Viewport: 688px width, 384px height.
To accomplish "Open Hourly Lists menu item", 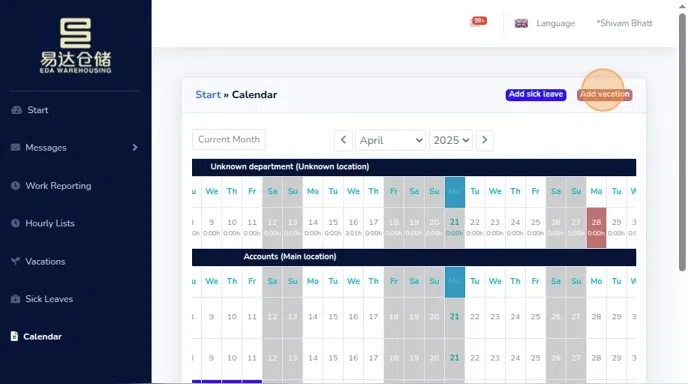I will (50, 223).
